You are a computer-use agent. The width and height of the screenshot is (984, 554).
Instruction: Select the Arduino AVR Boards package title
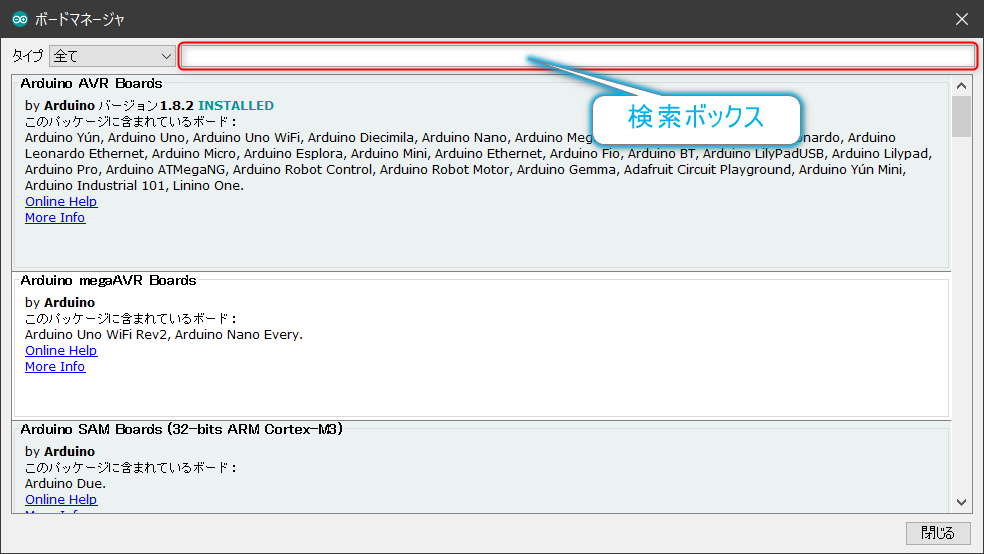91,83
